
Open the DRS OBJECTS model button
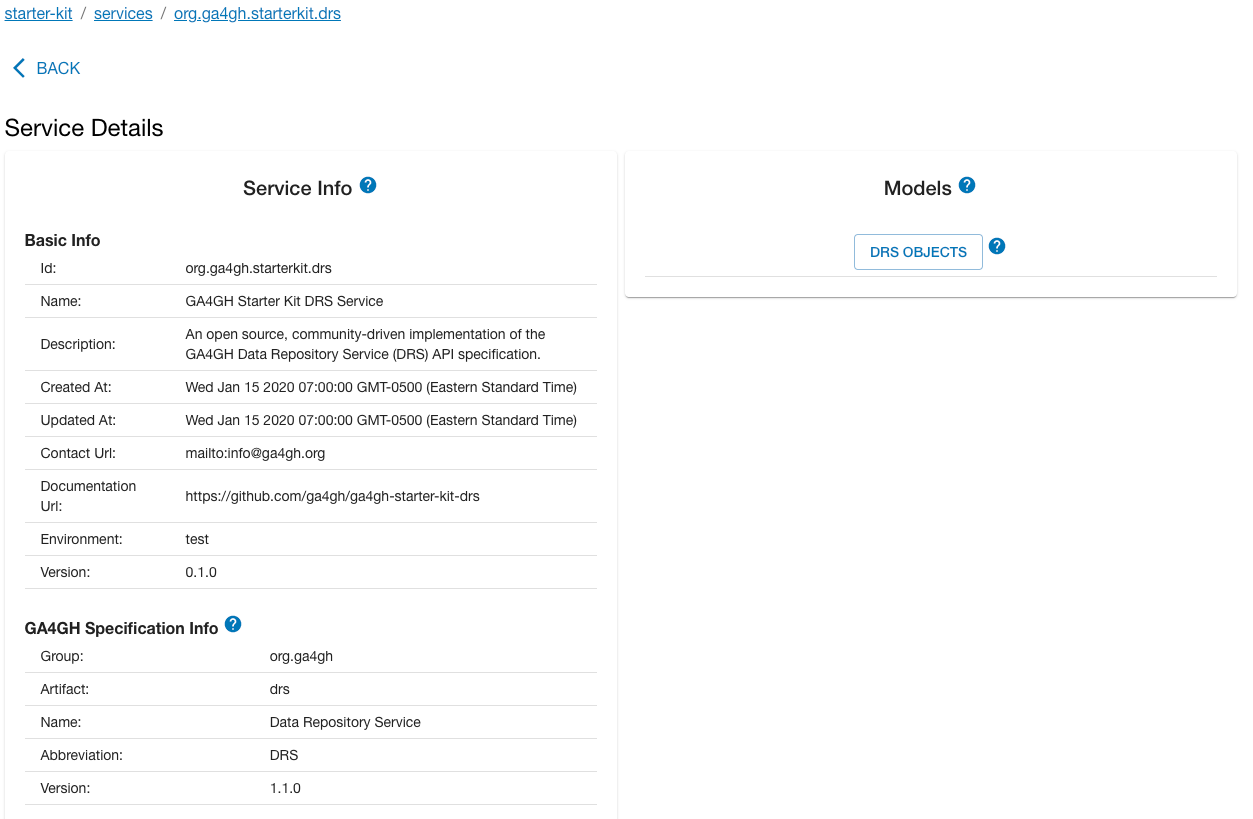pos(917,252)
